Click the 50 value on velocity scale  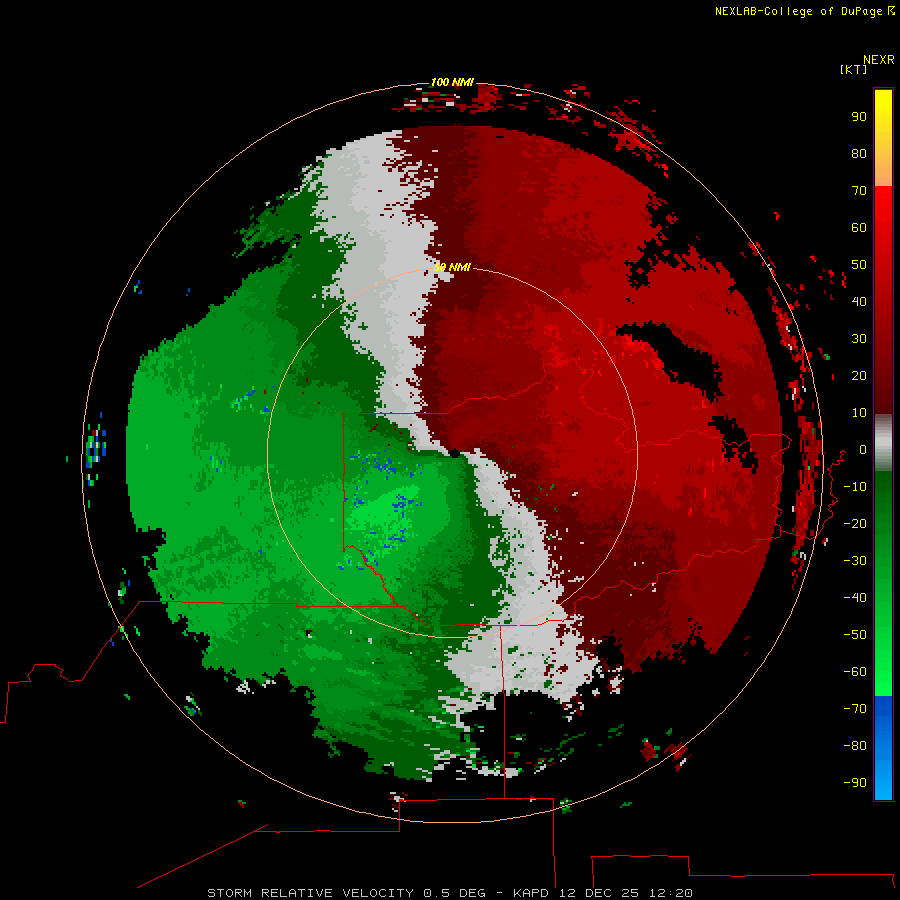(x=859, y=265)
